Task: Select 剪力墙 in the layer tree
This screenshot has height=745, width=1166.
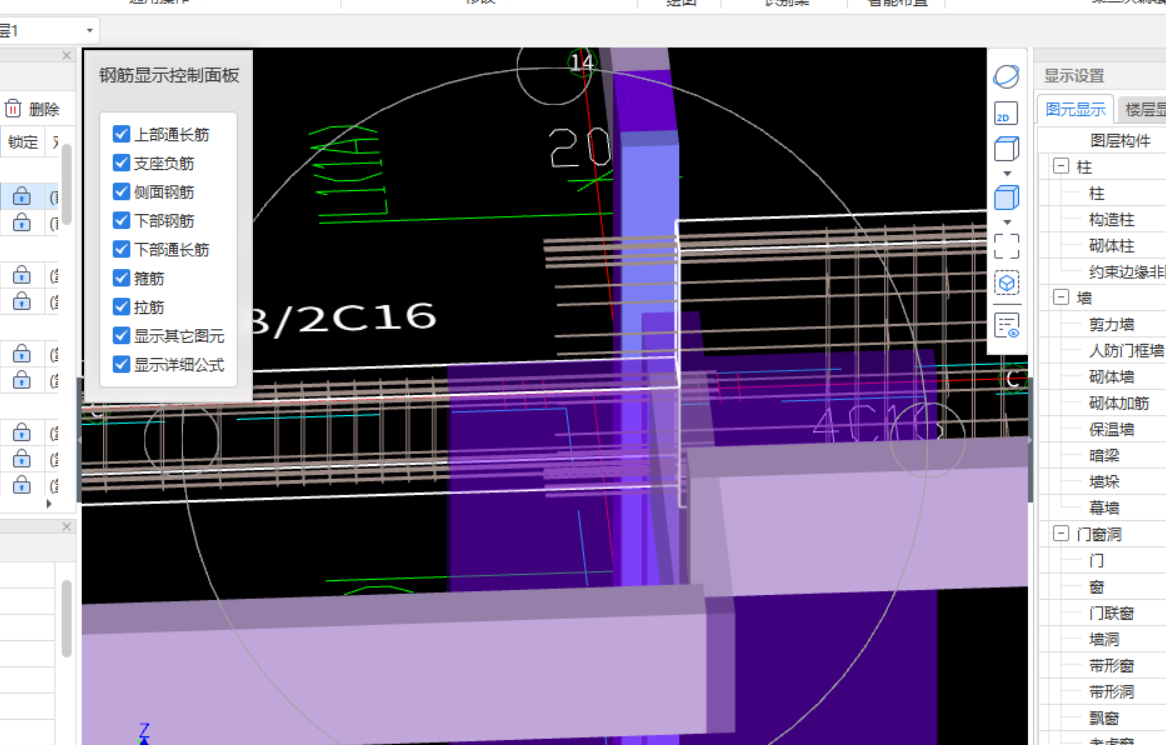Action: [1111, 324]
